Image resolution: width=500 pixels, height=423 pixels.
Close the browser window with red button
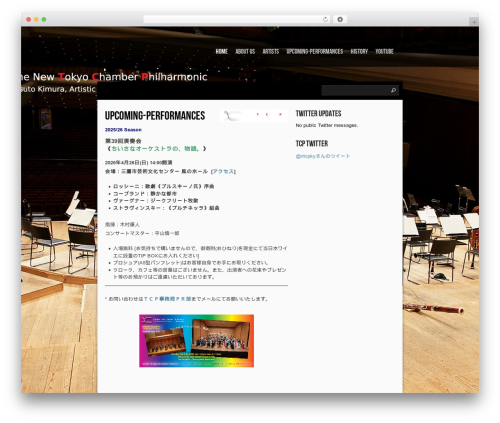pos(29,20)
